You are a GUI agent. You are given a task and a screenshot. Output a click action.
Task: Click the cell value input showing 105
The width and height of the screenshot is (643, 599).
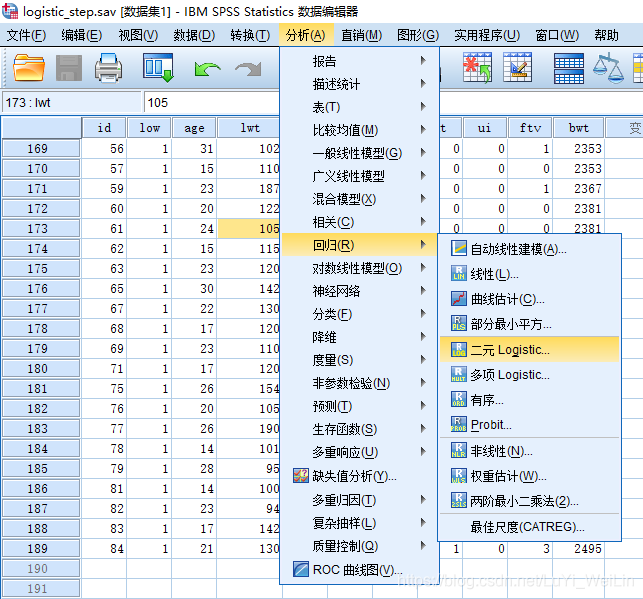coord(212,102)
